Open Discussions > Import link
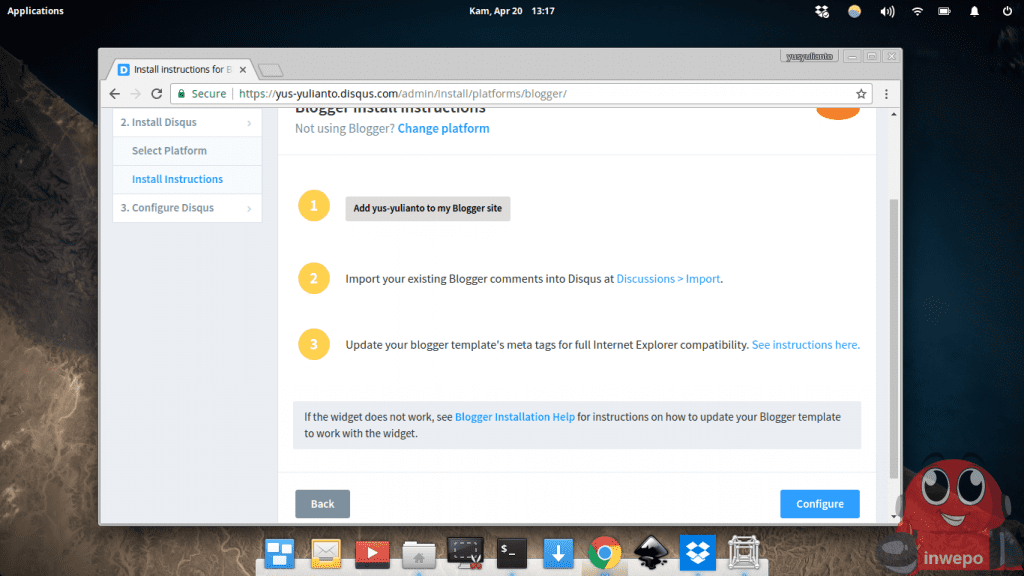Screen dimensions: 1024x576 [x=668, y=279]
